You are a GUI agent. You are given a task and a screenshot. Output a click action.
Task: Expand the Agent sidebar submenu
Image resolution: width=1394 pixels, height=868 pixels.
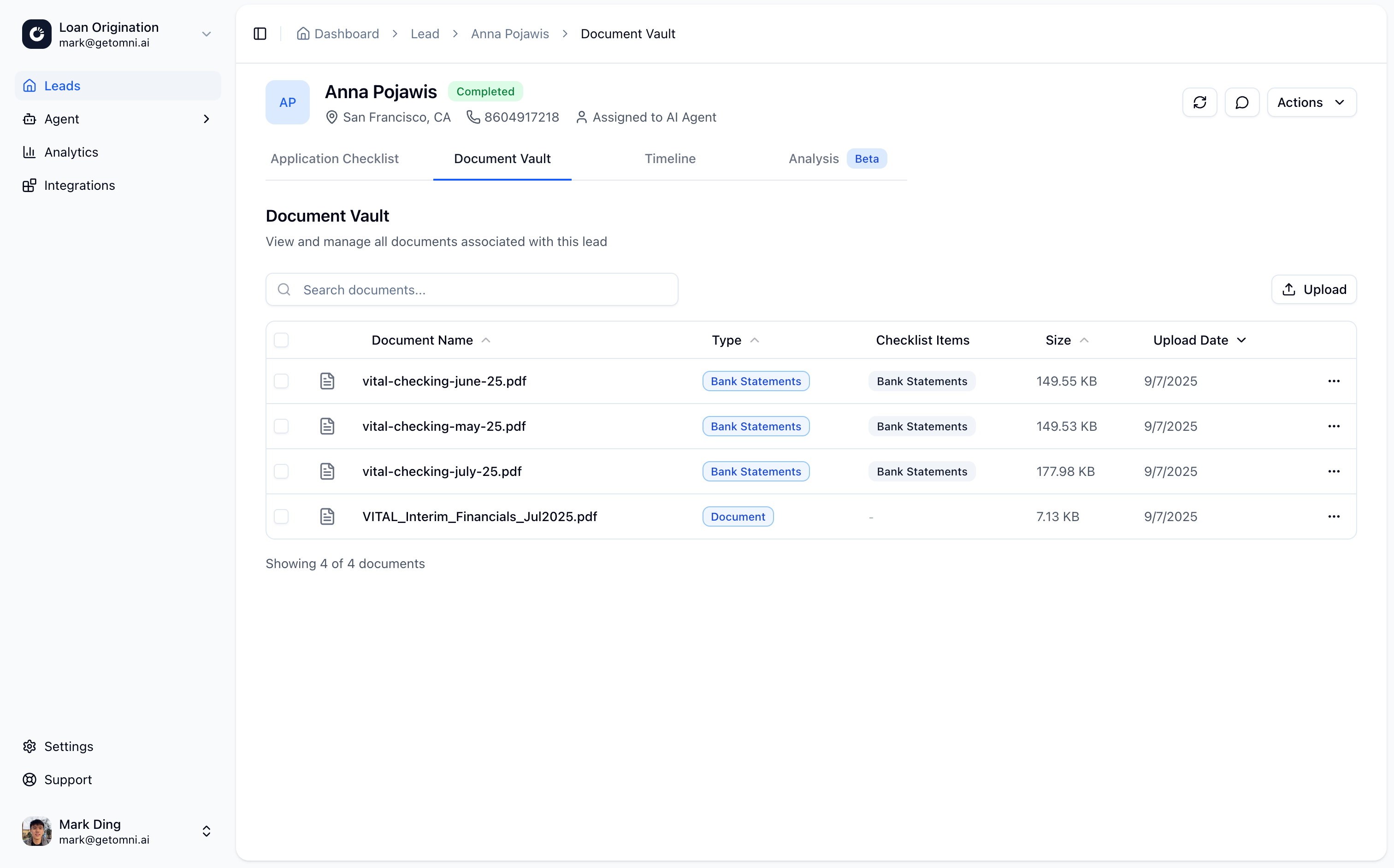tap(206, 119)
